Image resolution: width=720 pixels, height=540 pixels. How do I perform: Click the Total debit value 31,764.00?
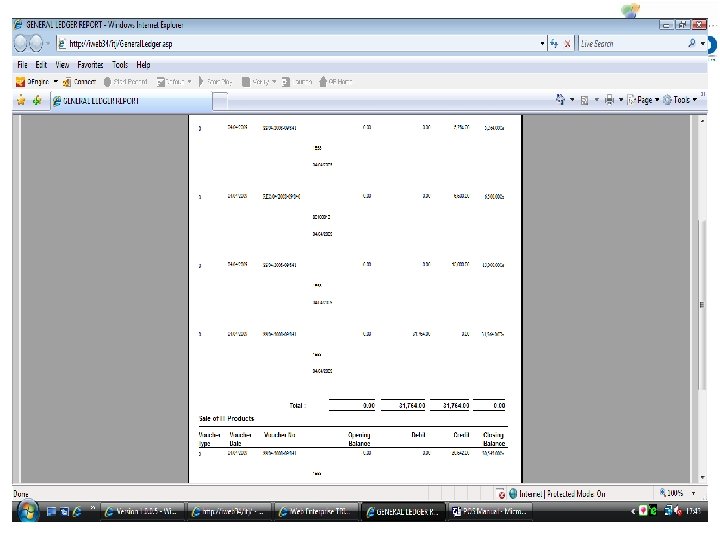coord(412,405)
